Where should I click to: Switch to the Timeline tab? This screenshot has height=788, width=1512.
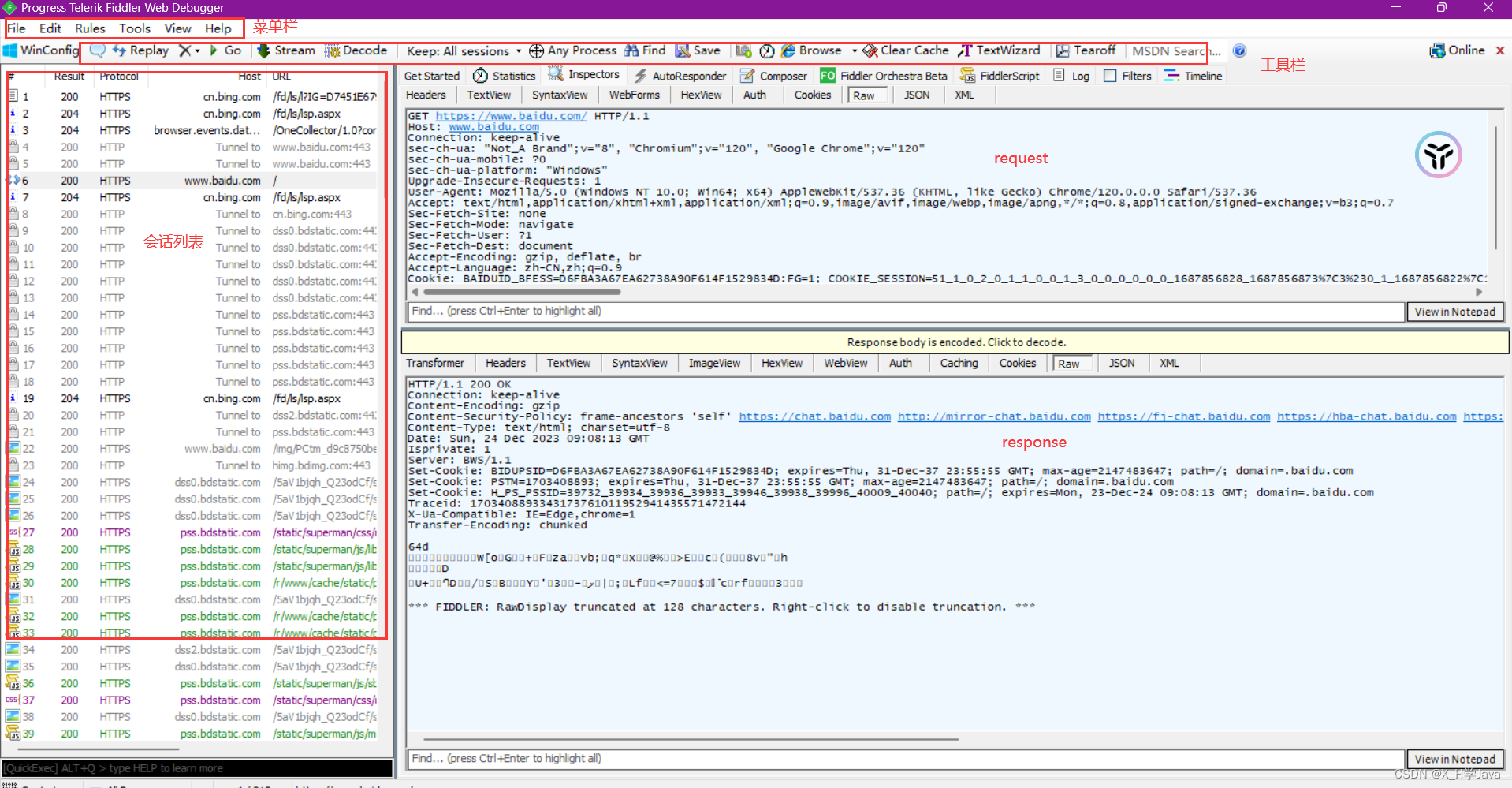point(1193,76)
